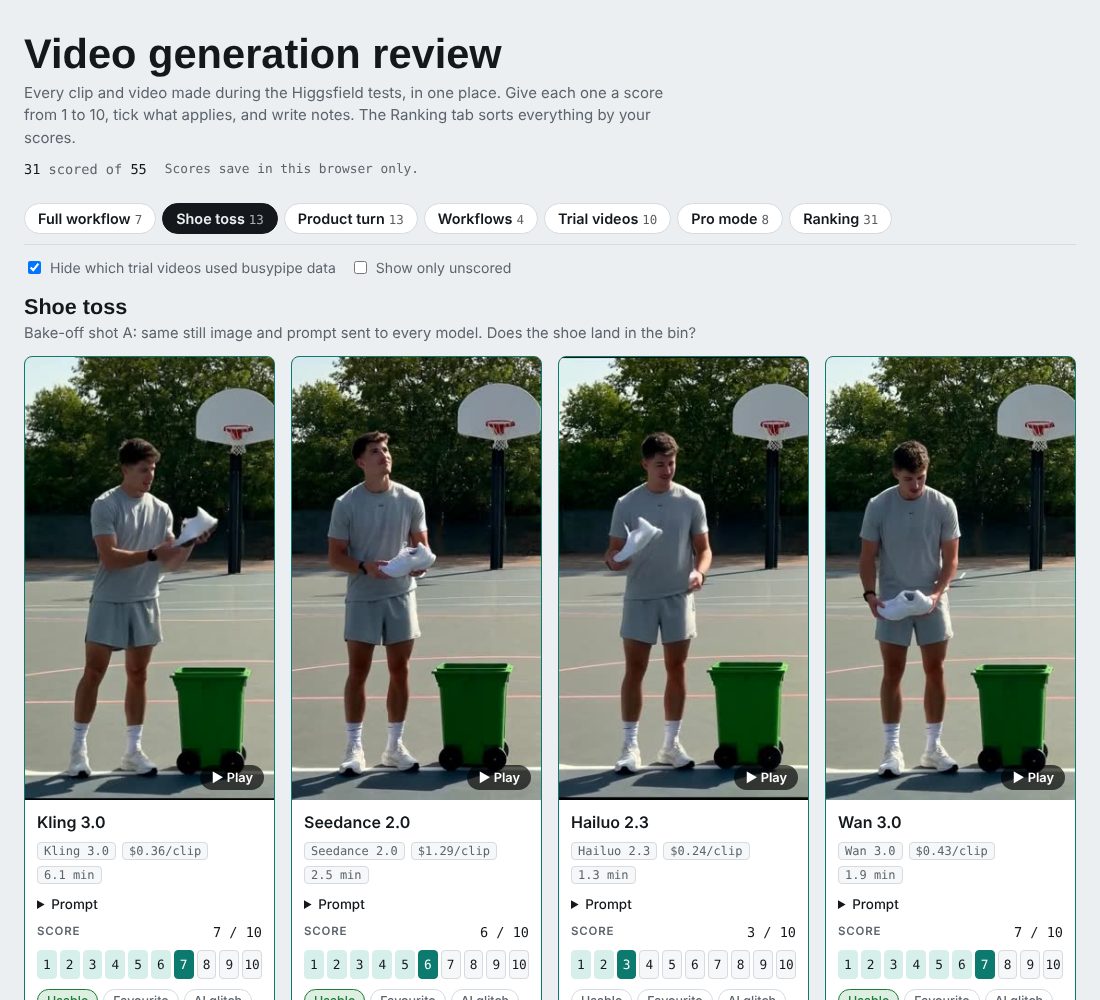Click the Hailuo 2.3 card title
Screen dimensions: 1100x1000
click(610, 822)
